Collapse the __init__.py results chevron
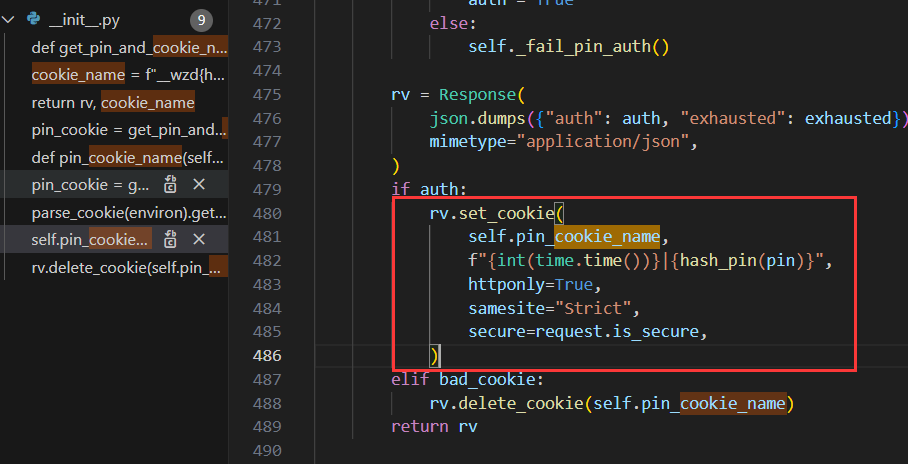The image size is (908, 464). click(x=10, y=20)
